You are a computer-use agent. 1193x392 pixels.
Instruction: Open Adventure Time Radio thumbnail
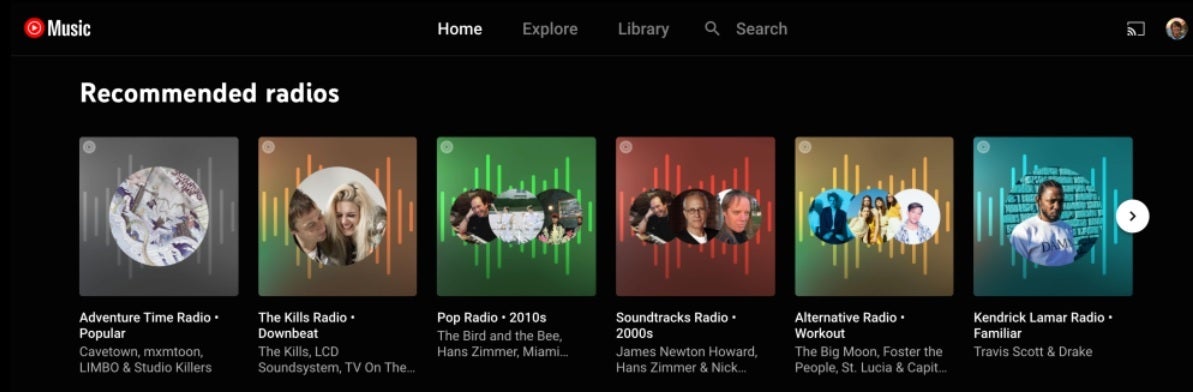(x=159, y=216)
